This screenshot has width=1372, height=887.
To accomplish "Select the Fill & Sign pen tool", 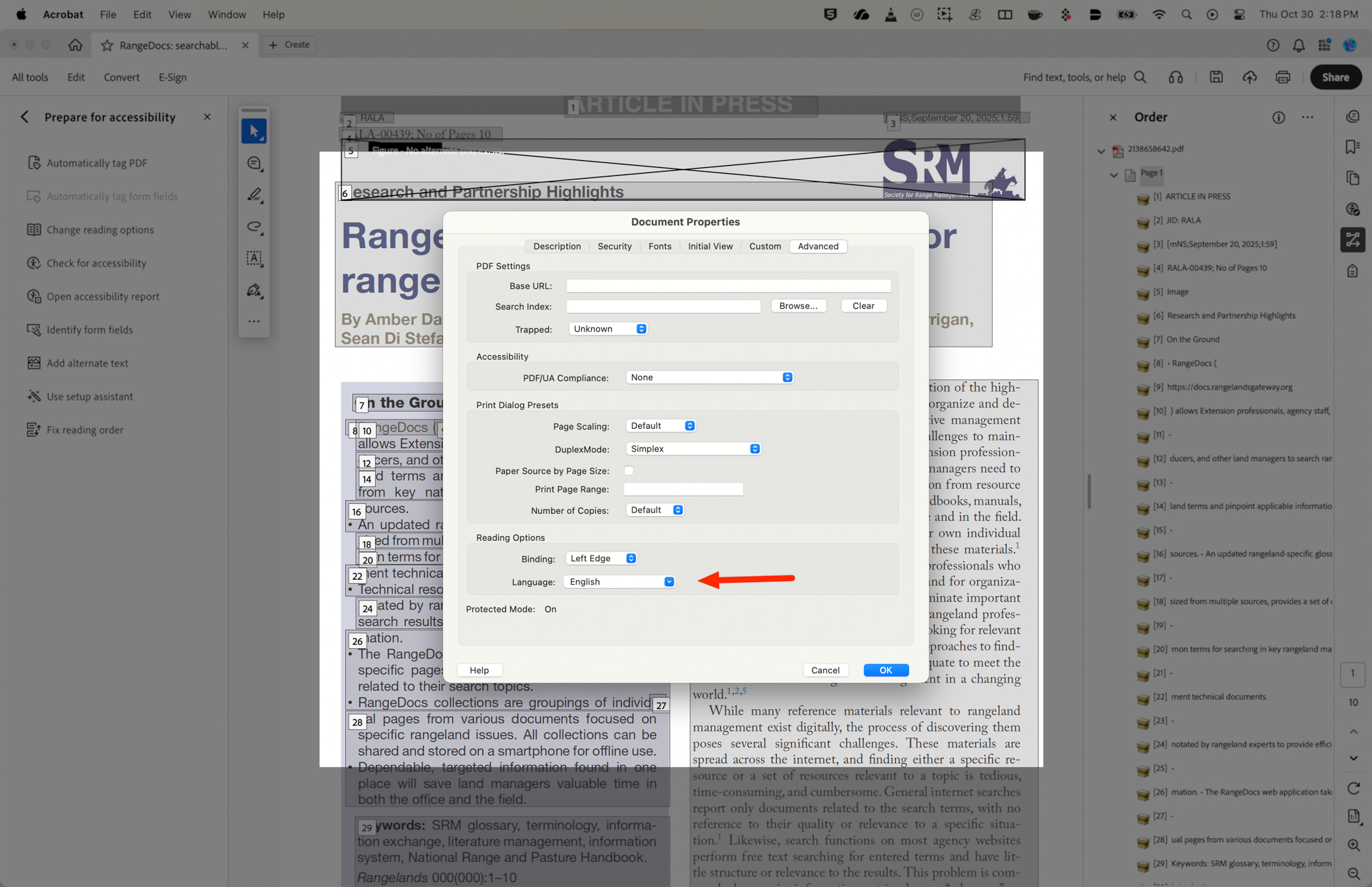I will tap(254, 290).
